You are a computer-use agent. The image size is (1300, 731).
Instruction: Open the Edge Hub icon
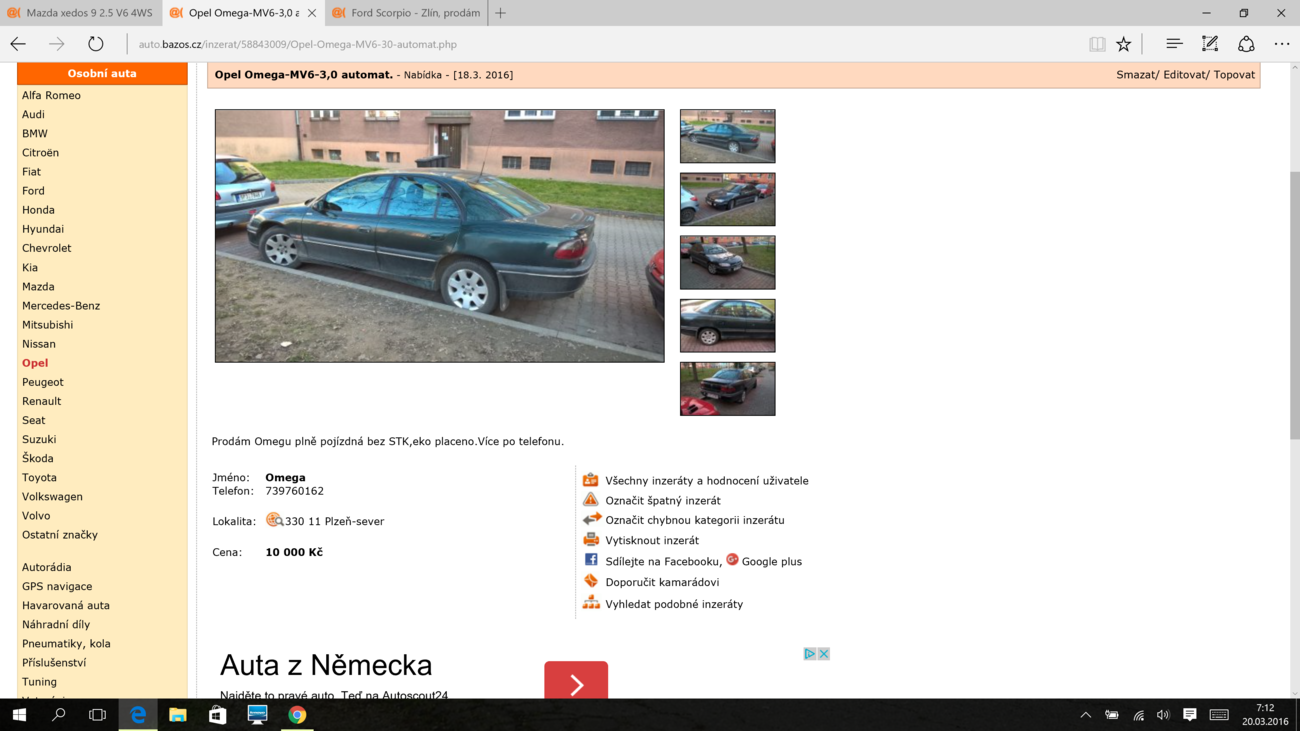tap(1174, 44)
